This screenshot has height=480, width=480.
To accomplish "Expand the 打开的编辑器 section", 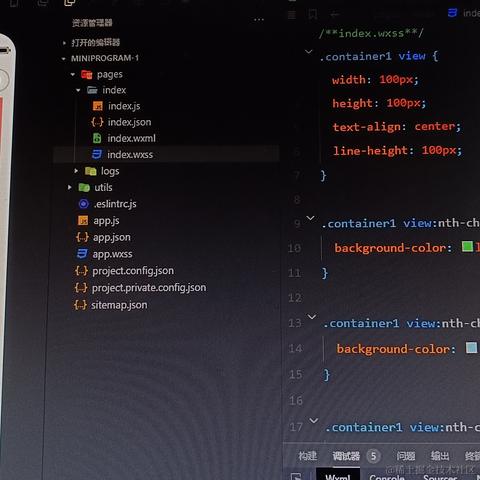I will click(x=64, y=43).
